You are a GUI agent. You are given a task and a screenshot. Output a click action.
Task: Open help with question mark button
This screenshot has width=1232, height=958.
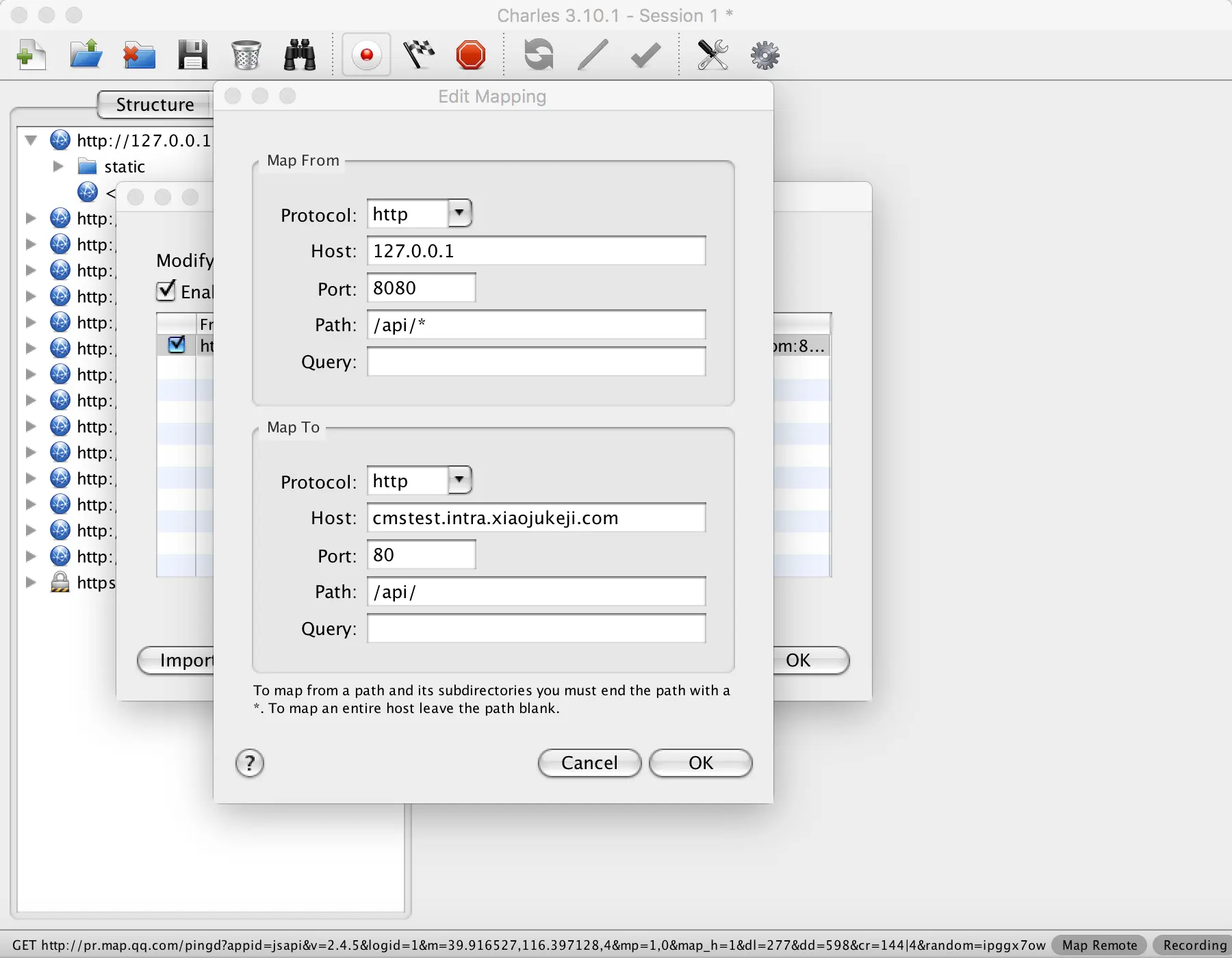pyautogui.click(x=250, y=763)
